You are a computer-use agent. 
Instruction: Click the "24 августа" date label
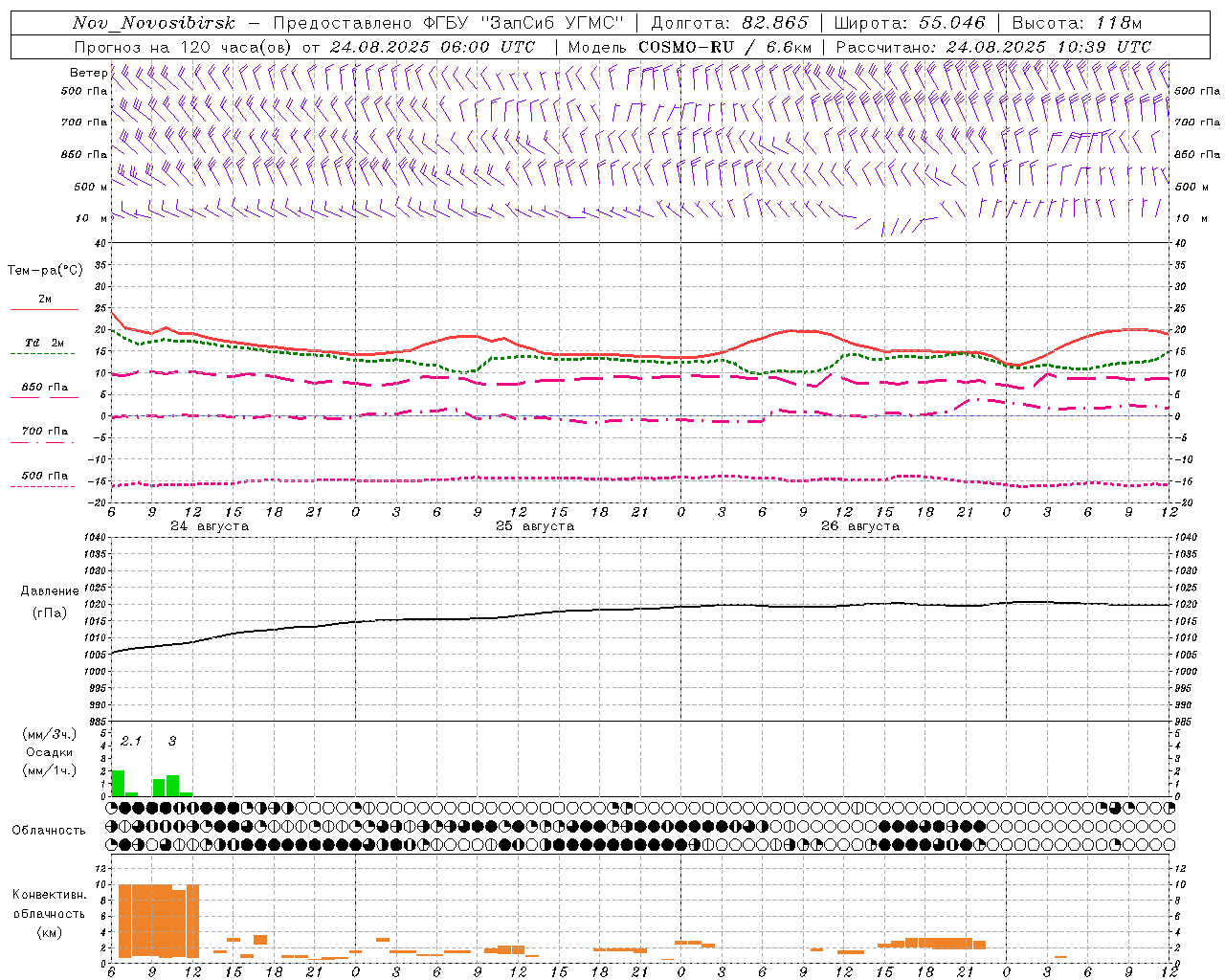coord(210,526)
